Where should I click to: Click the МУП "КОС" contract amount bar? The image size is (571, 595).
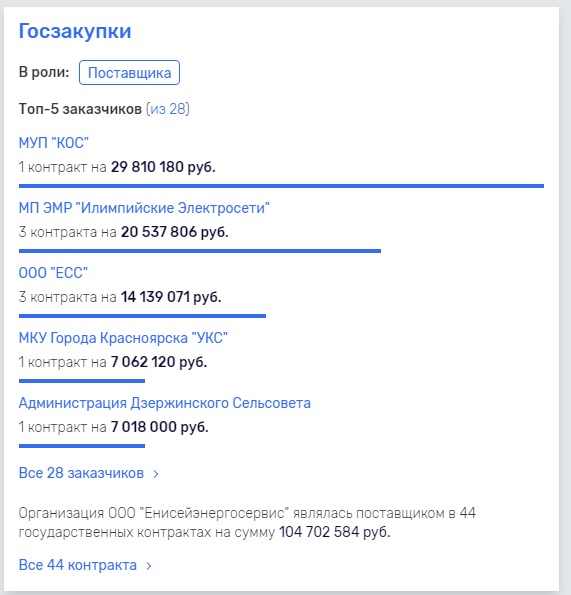point(281,186)
